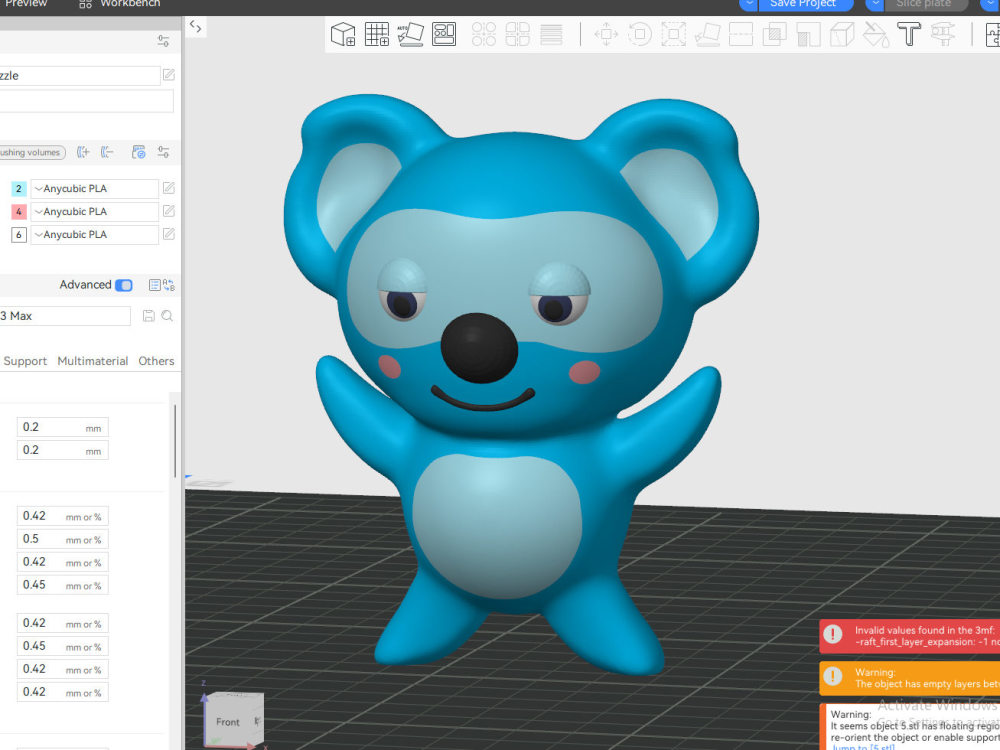Image resolution: width=1000 pixels, height=750 pixels.
Task: Open the nozzle printer preset dropdown
Action: (x=79, y=75)
